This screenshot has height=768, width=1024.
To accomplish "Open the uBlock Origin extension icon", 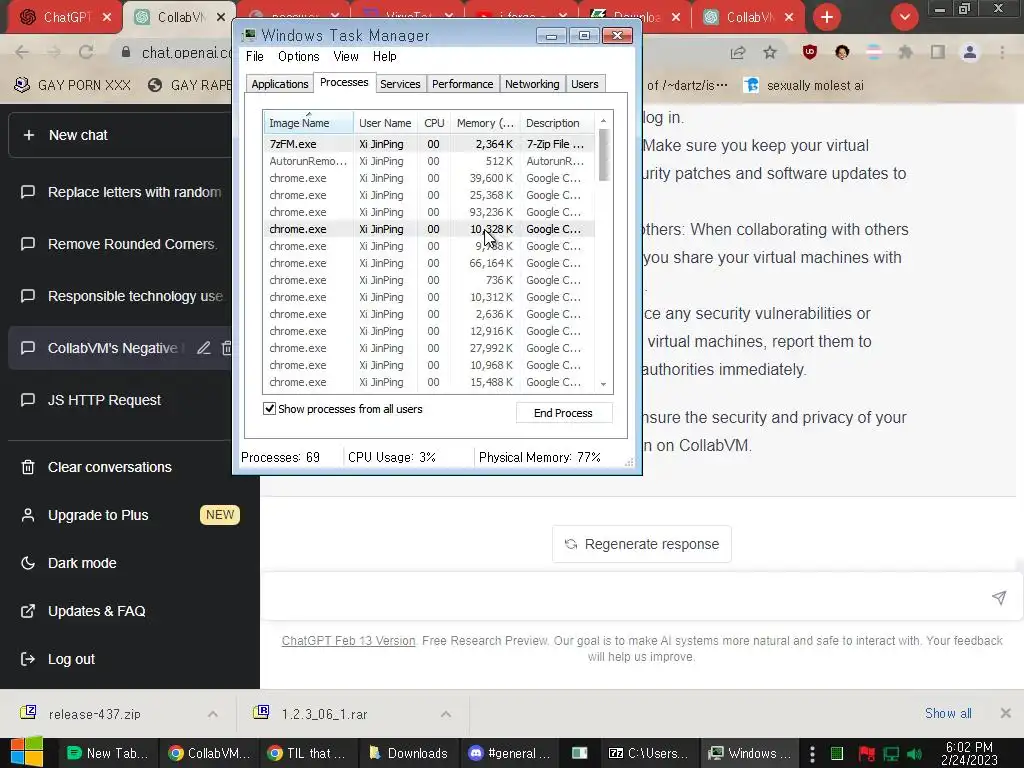I will (810, 53).
